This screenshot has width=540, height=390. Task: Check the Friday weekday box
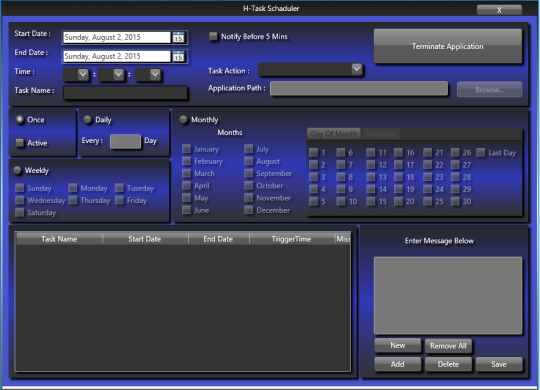(x=119, y=200)
